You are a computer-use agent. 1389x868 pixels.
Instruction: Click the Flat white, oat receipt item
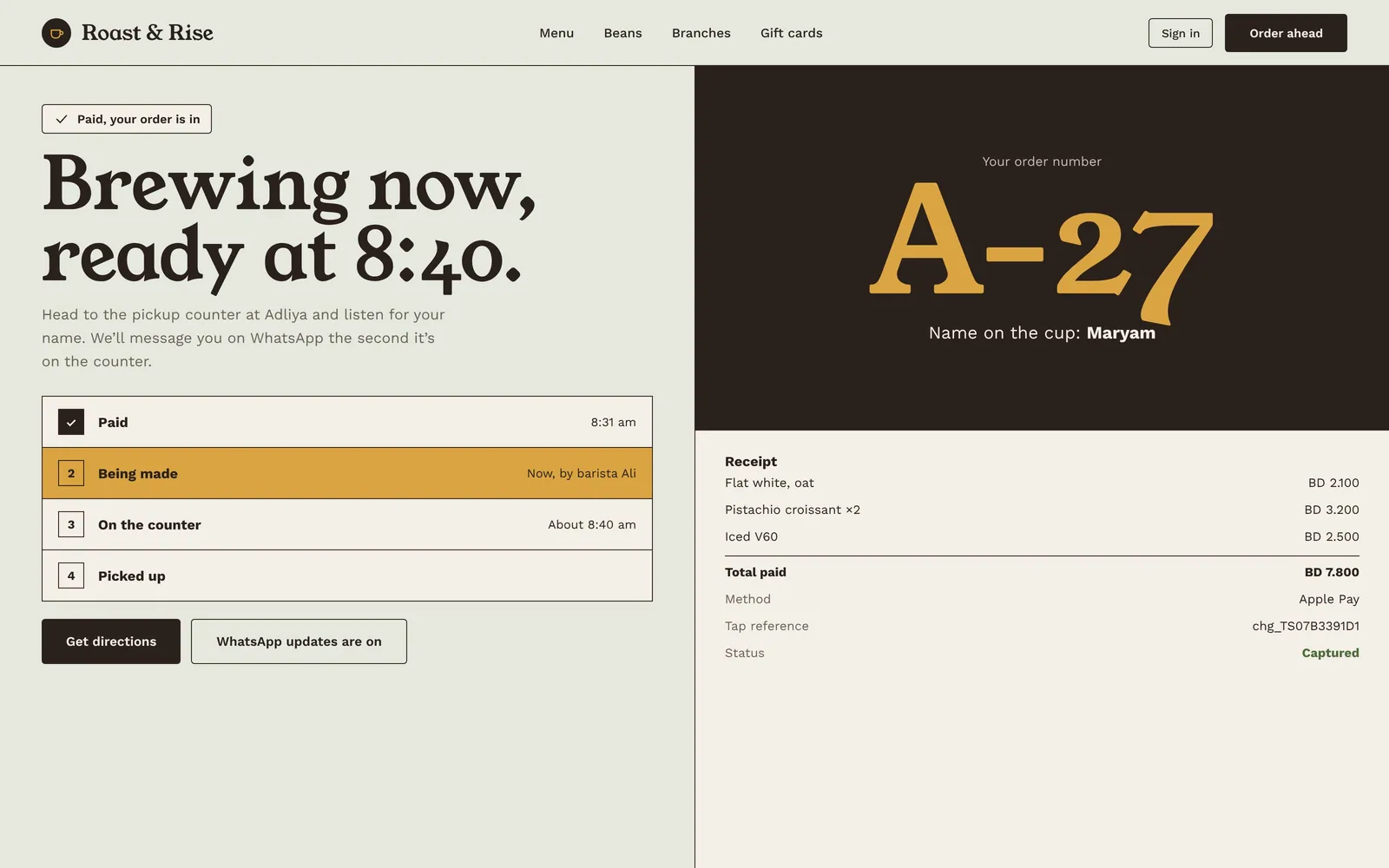(x=769, y=483)
